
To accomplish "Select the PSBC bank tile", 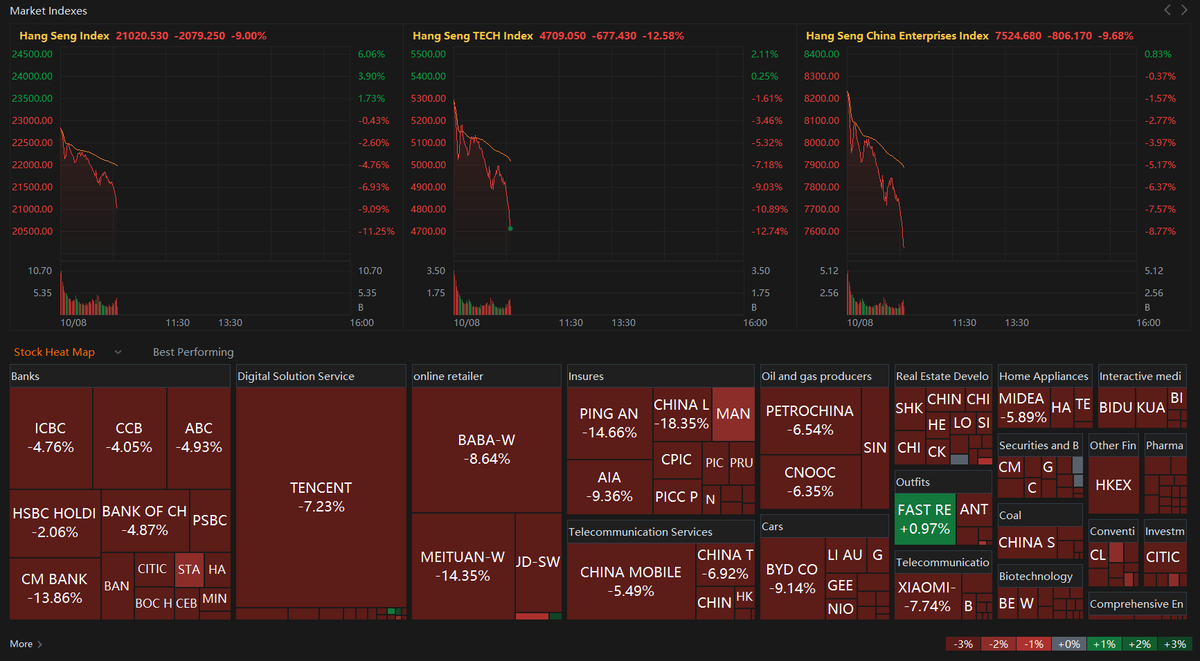I will tap(210, 521).
